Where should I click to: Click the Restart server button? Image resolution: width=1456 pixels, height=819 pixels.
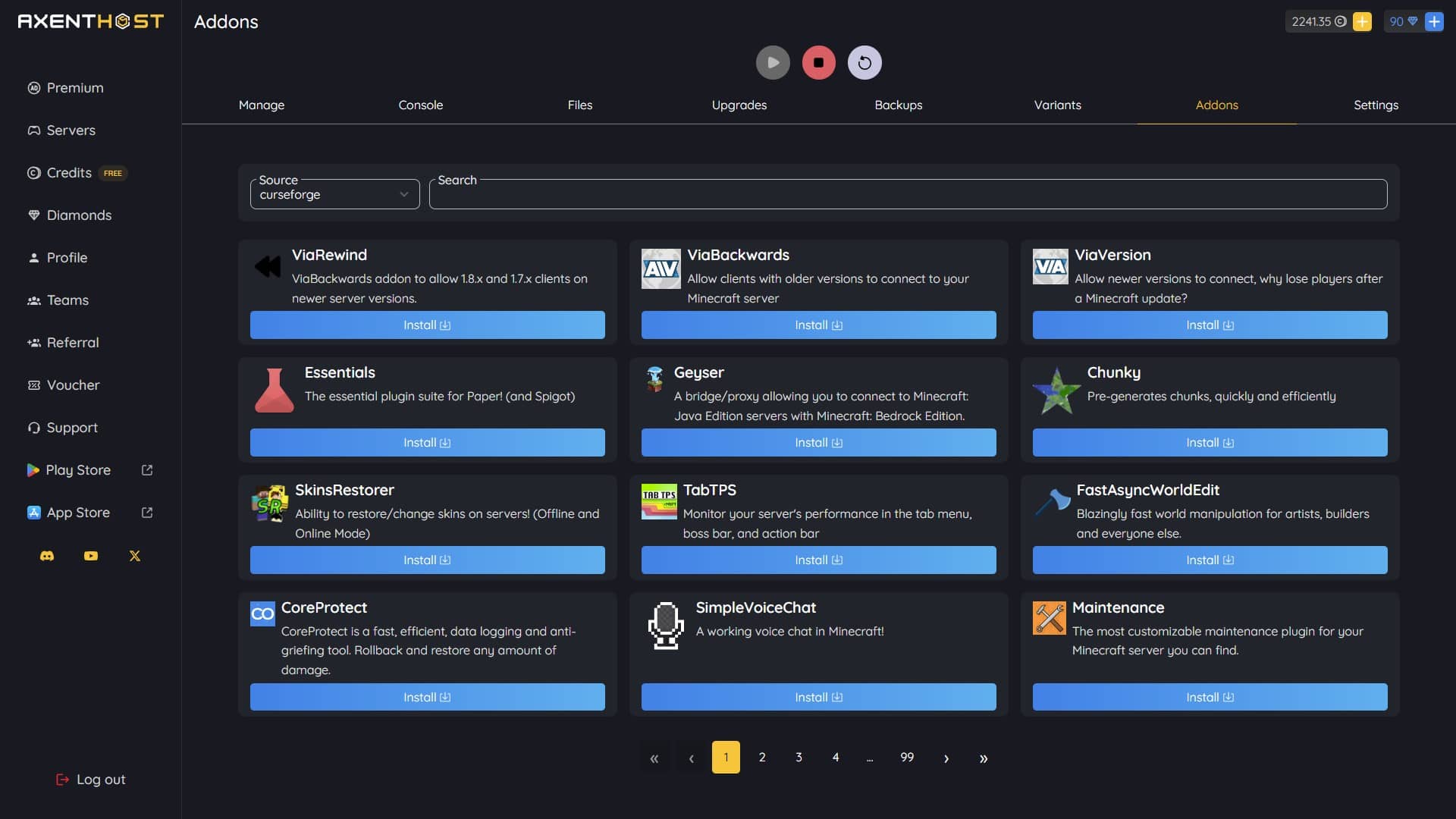864,62
